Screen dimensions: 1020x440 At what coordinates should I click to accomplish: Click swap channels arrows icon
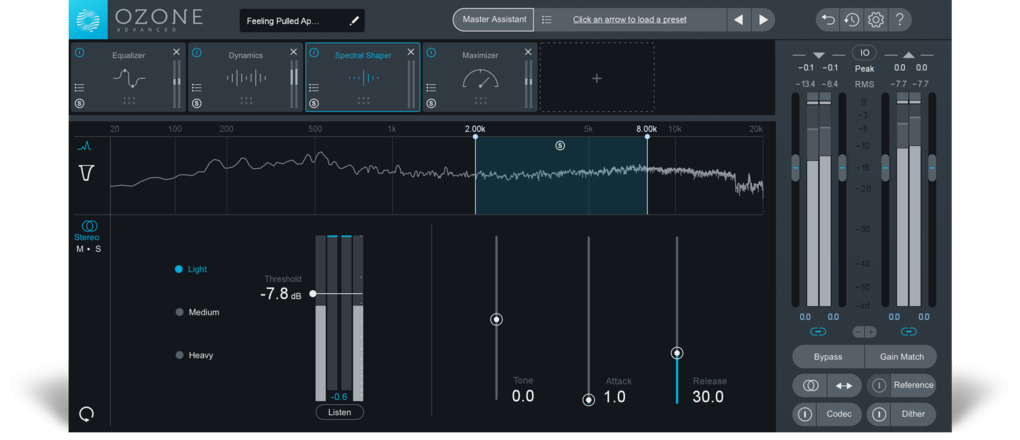[x=844, y=385]
